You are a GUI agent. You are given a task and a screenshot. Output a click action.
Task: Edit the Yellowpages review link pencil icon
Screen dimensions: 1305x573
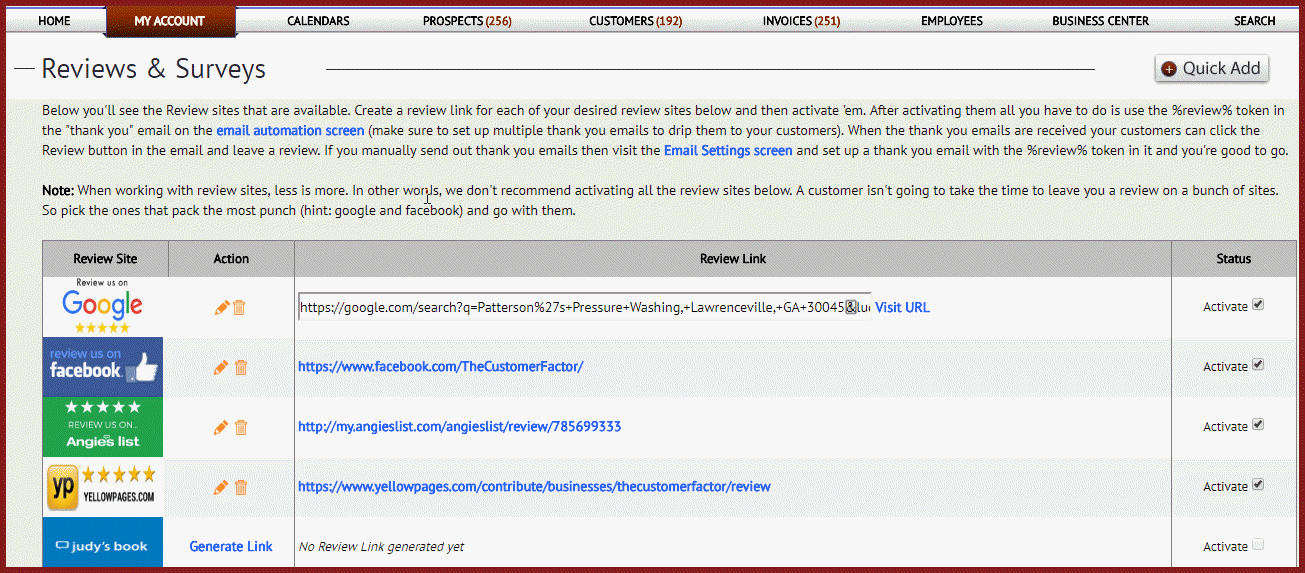tap(222, 488)
